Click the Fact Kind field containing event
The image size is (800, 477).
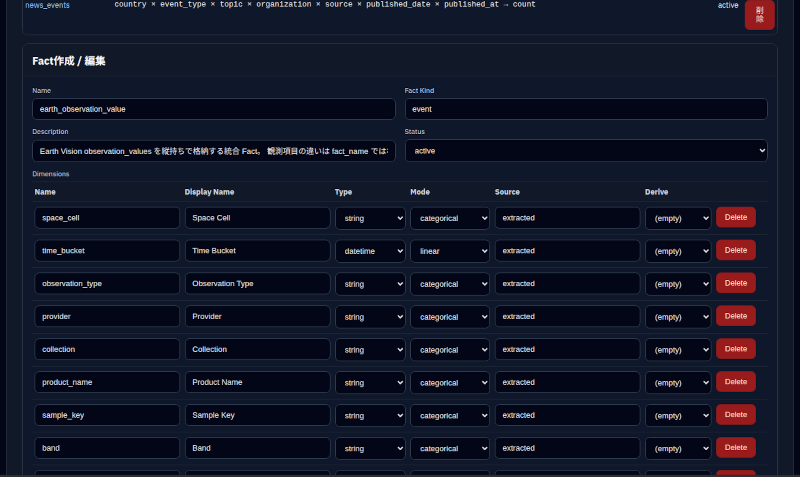tap(586, 109)
